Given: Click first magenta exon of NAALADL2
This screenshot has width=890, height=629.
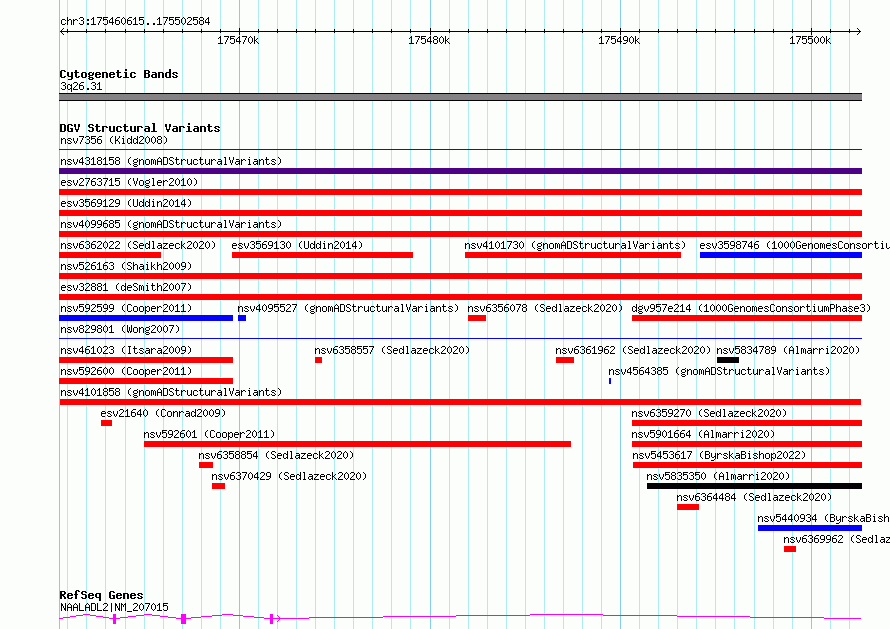Looking at the screenshot, I should click(x=115, y=619).
